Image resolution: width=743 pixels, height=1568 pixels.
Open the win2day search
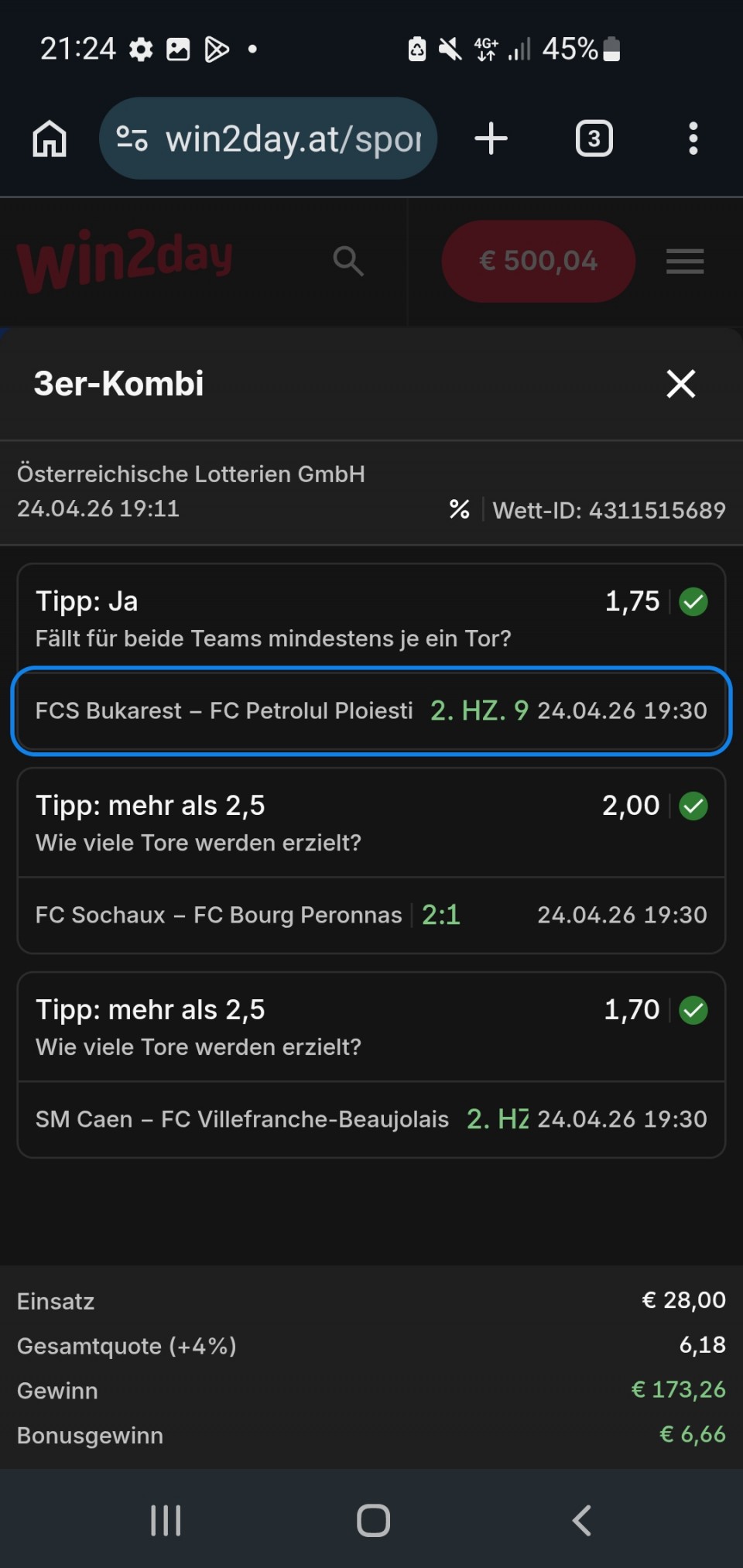coord(348,262)
